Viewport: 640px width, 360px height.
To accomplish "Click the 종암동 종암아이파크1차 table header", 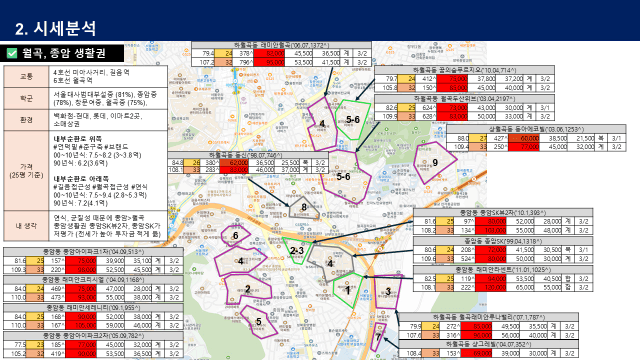I will tap(93, 251).
